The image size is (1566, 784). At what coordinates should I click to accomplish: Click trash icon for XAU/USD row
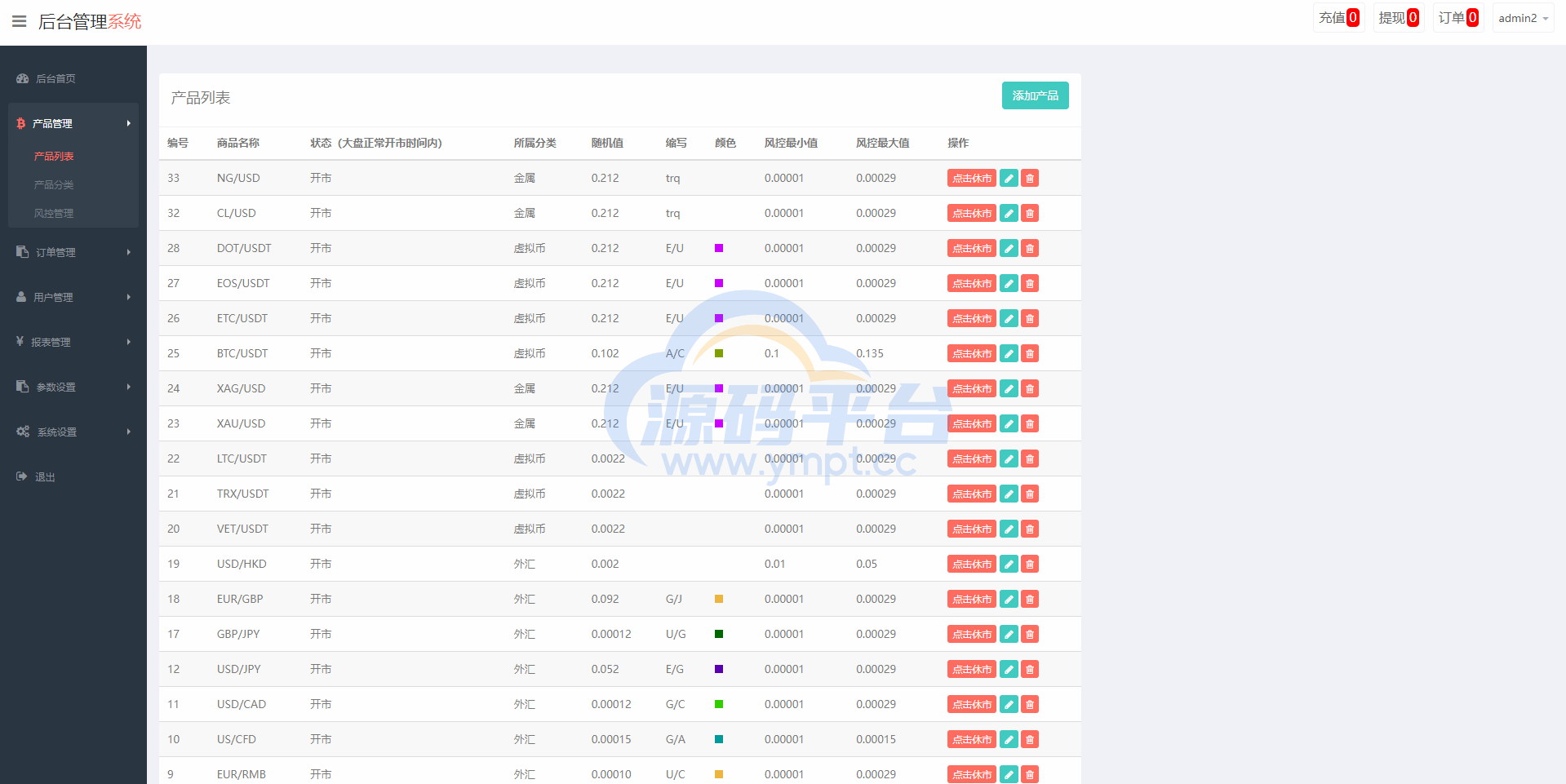tap(1030, 423)
